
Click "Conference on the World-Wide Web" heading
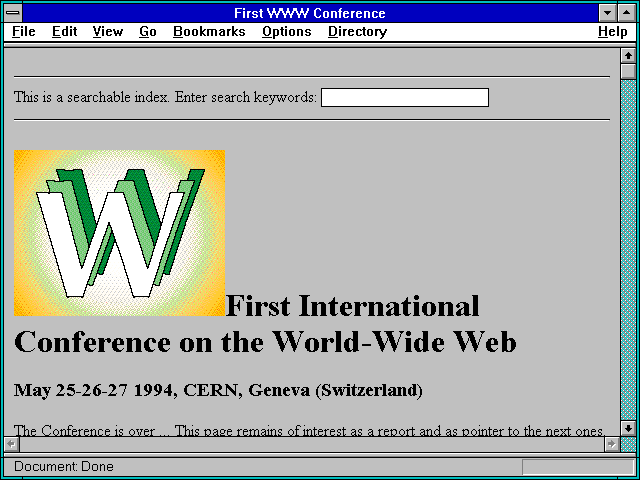(x=265, y=342)
